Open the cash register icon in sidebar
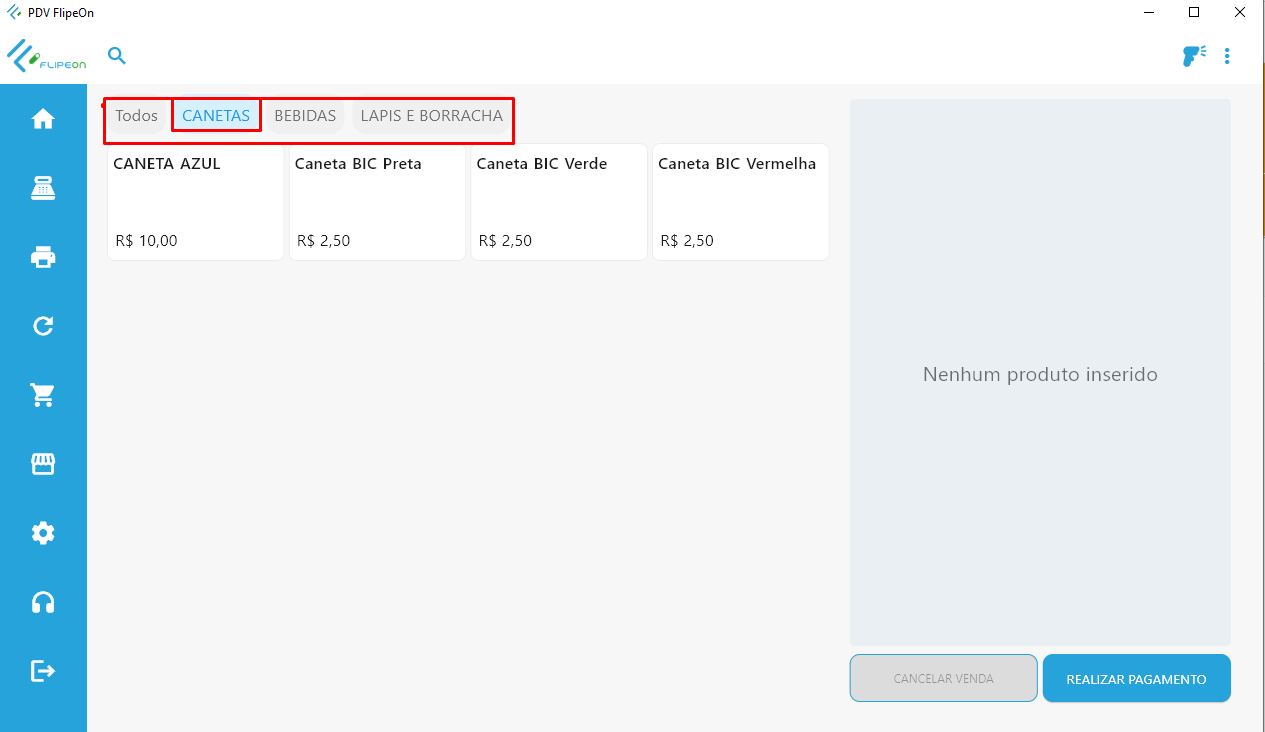The image size is (1265, 732). pyautogui.click(x=43, y=188)
